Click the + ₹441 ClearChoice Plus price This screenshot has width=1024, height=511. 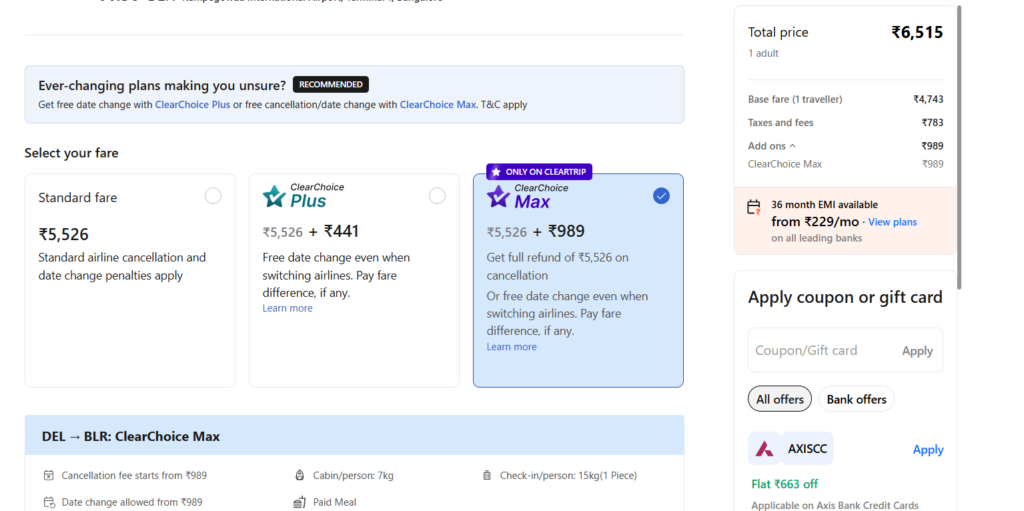pyautogui.click(x=333, y=231)
